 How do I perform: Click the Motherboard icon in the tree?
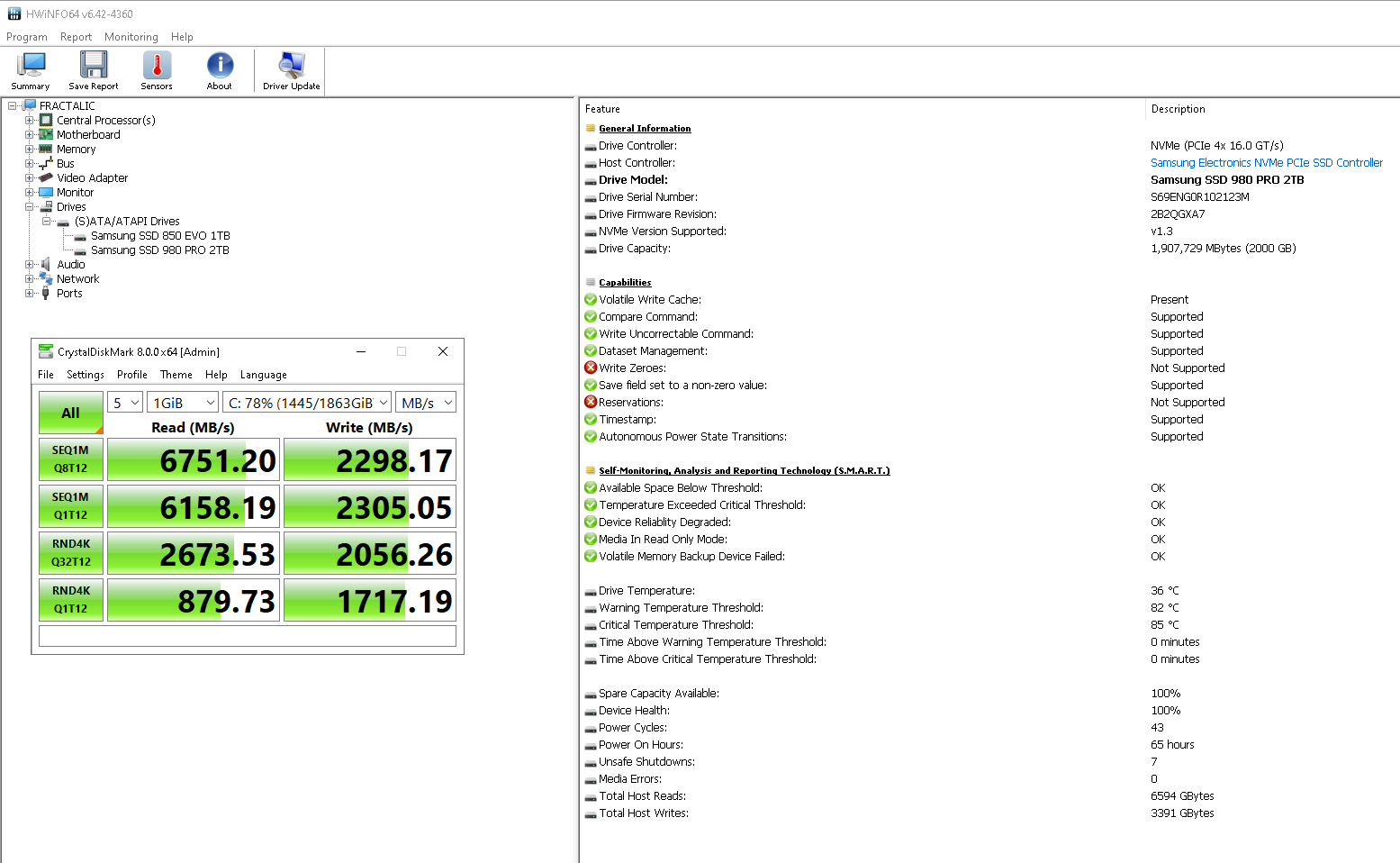pos(46,134)
